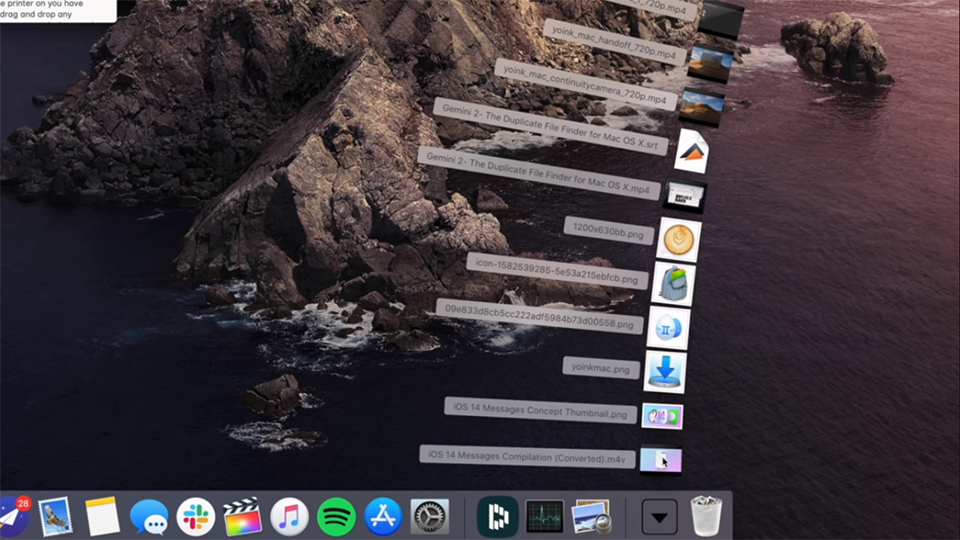Screen dimensions: 960x540
Task: Open Spark mail app with 28 badge
Action: (13, 516)
